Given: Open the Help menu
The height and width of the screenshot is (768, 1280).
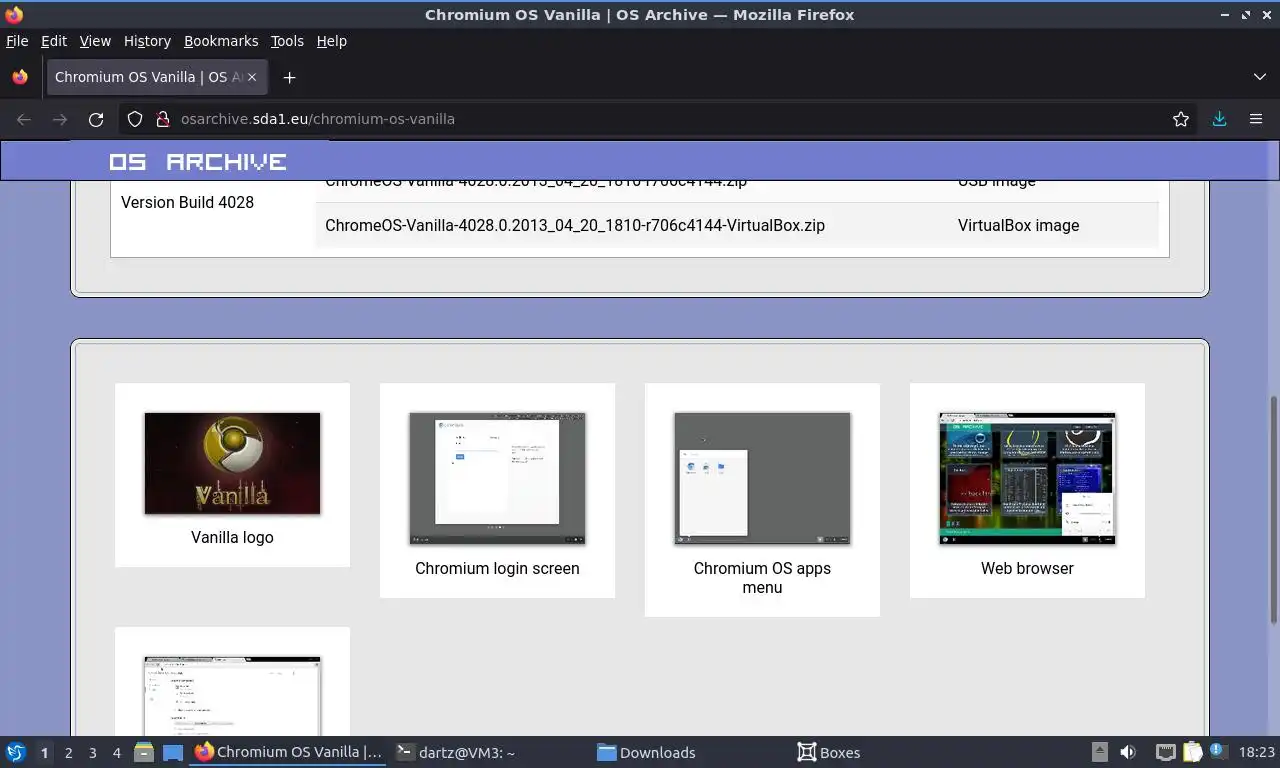Looking at the screenshot, I should click(x=332, y=41).
